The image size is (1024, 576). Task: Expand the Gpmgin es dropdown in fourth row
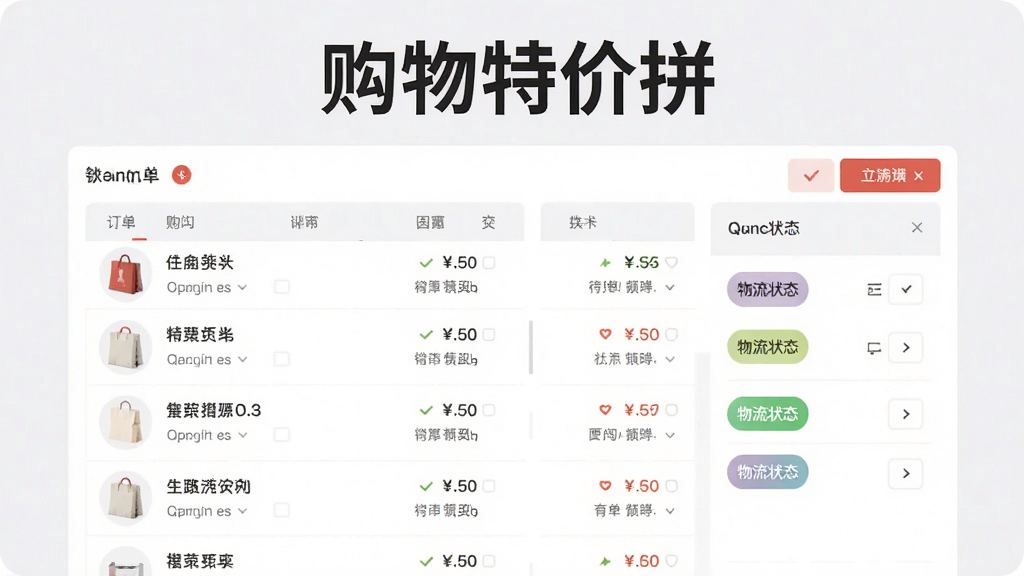(242, 511)
